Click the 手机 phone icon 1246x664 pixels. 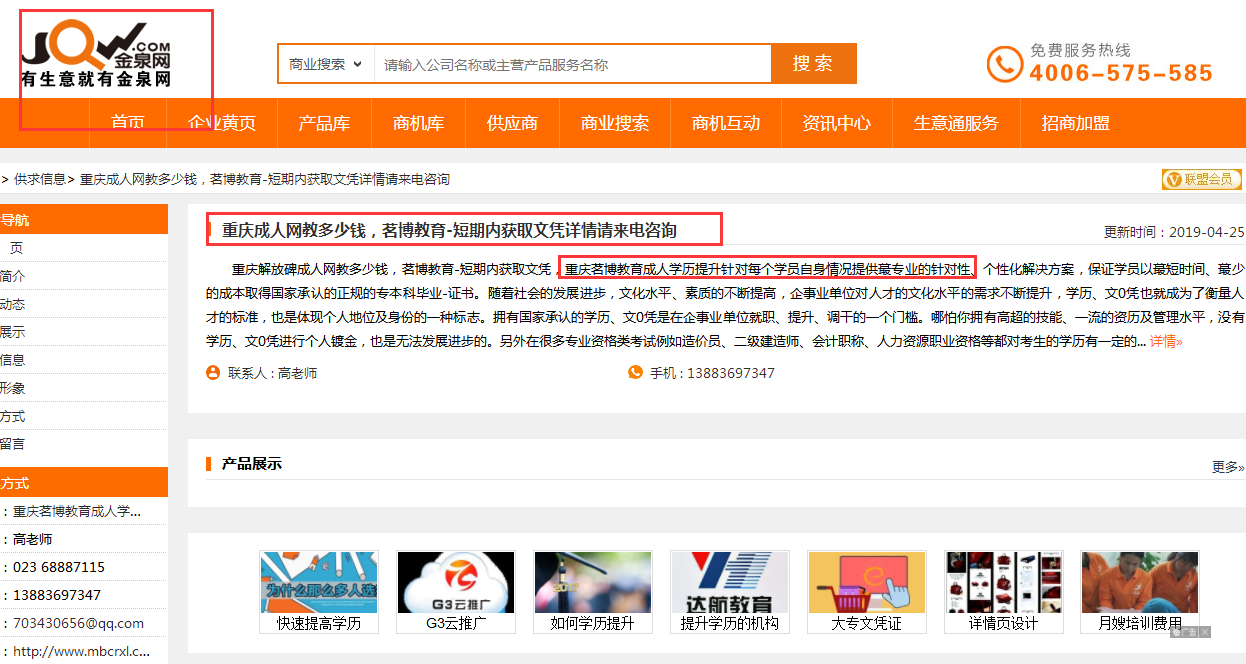pos(635,373)
